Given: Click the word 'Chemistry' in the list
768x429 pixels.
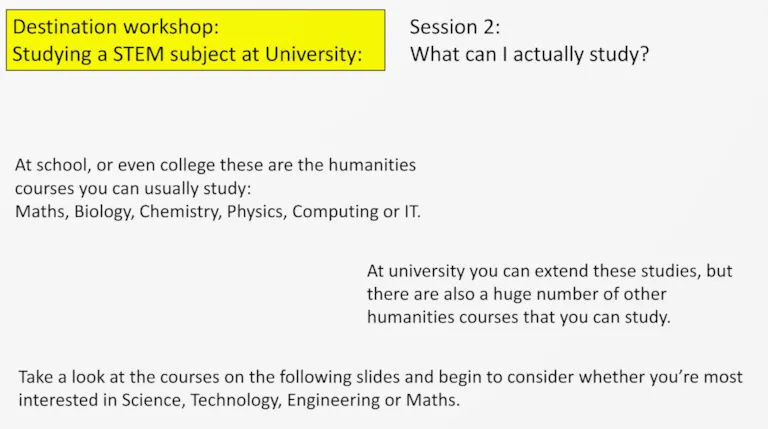Looking at the screenshot, I should pyautogui.click(x=180, y=212).
